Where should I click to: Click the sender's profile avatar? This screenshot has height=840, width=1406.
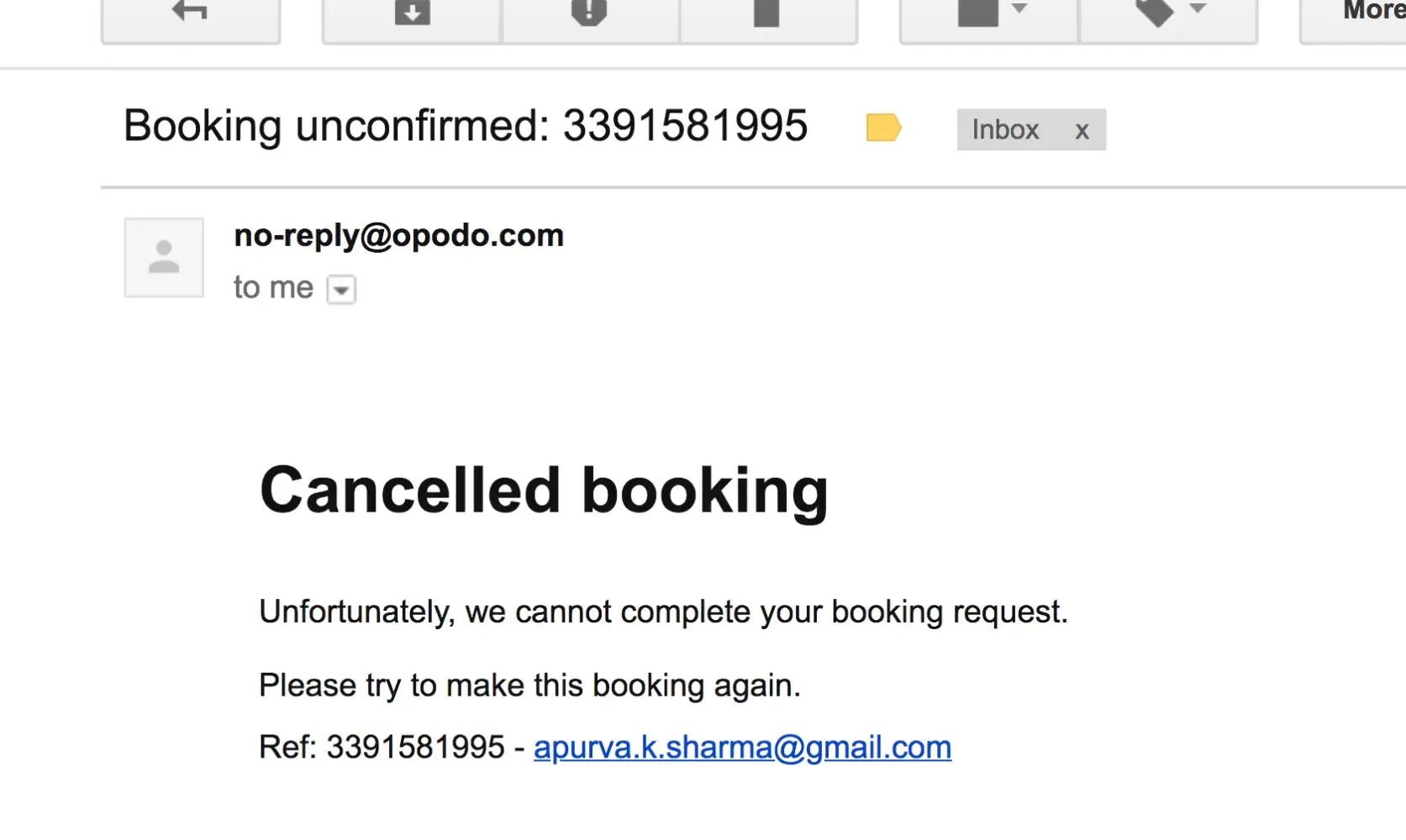[164, 258]
